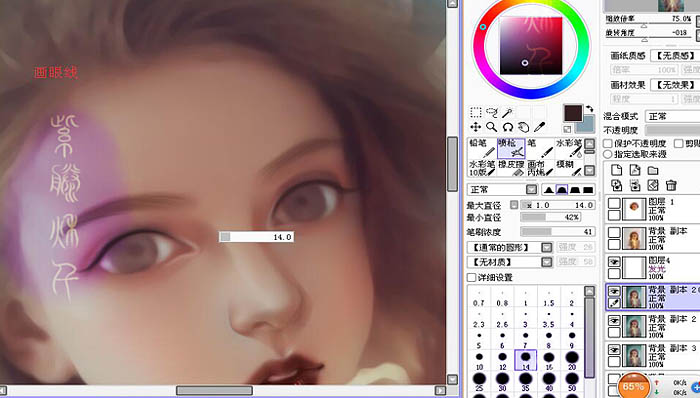Select the rectangular selection tool
Screen dimensions: 700x398
pyautogui.click(x=475, y=112)
